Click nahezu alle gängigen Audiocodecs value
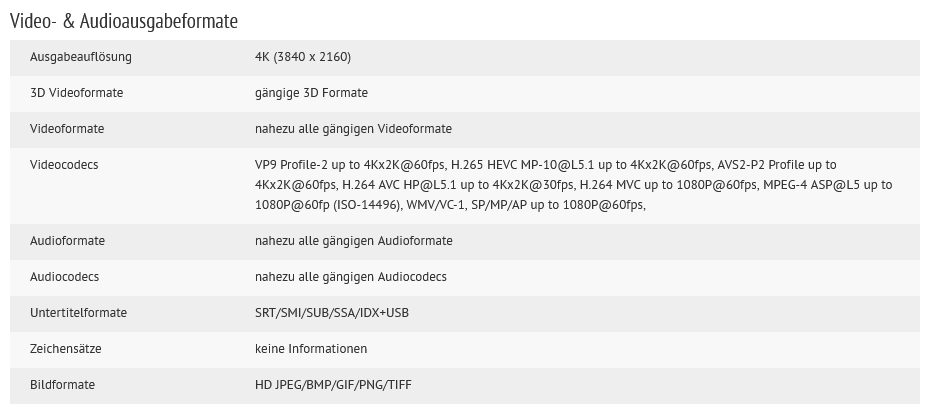The image size is (939, 407). [351, 277]
